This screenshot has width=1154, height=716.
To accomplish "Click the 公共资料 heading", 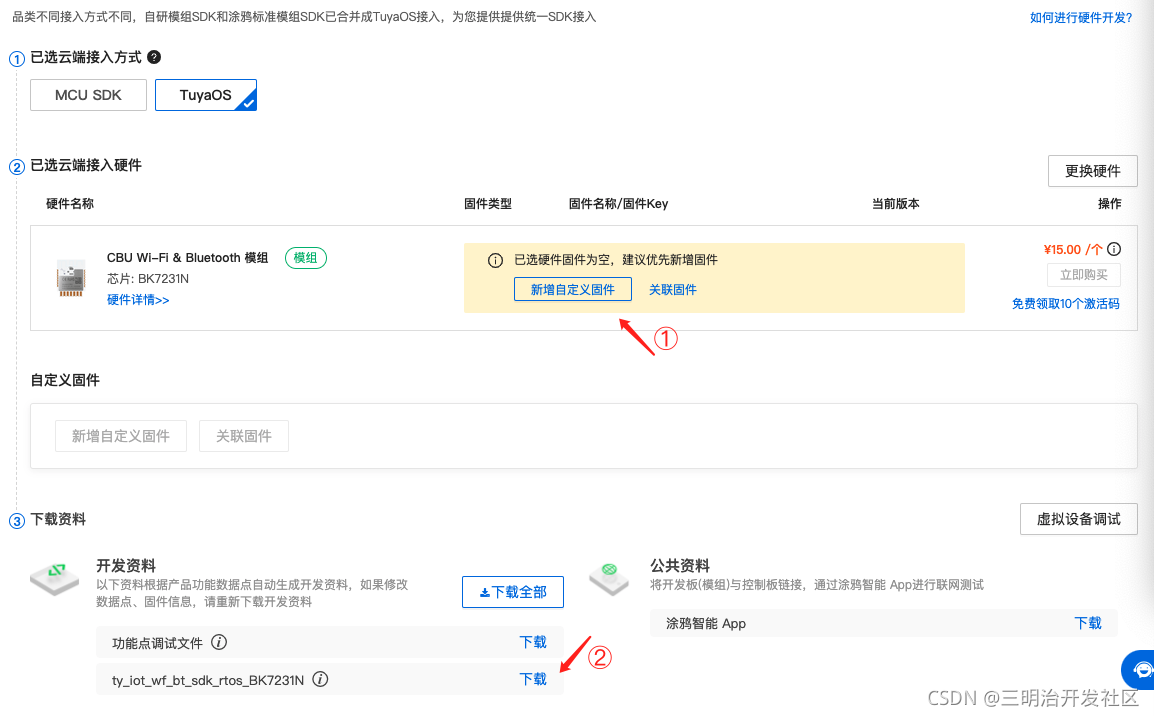I will pyautogui.click(x=679, y=565).
